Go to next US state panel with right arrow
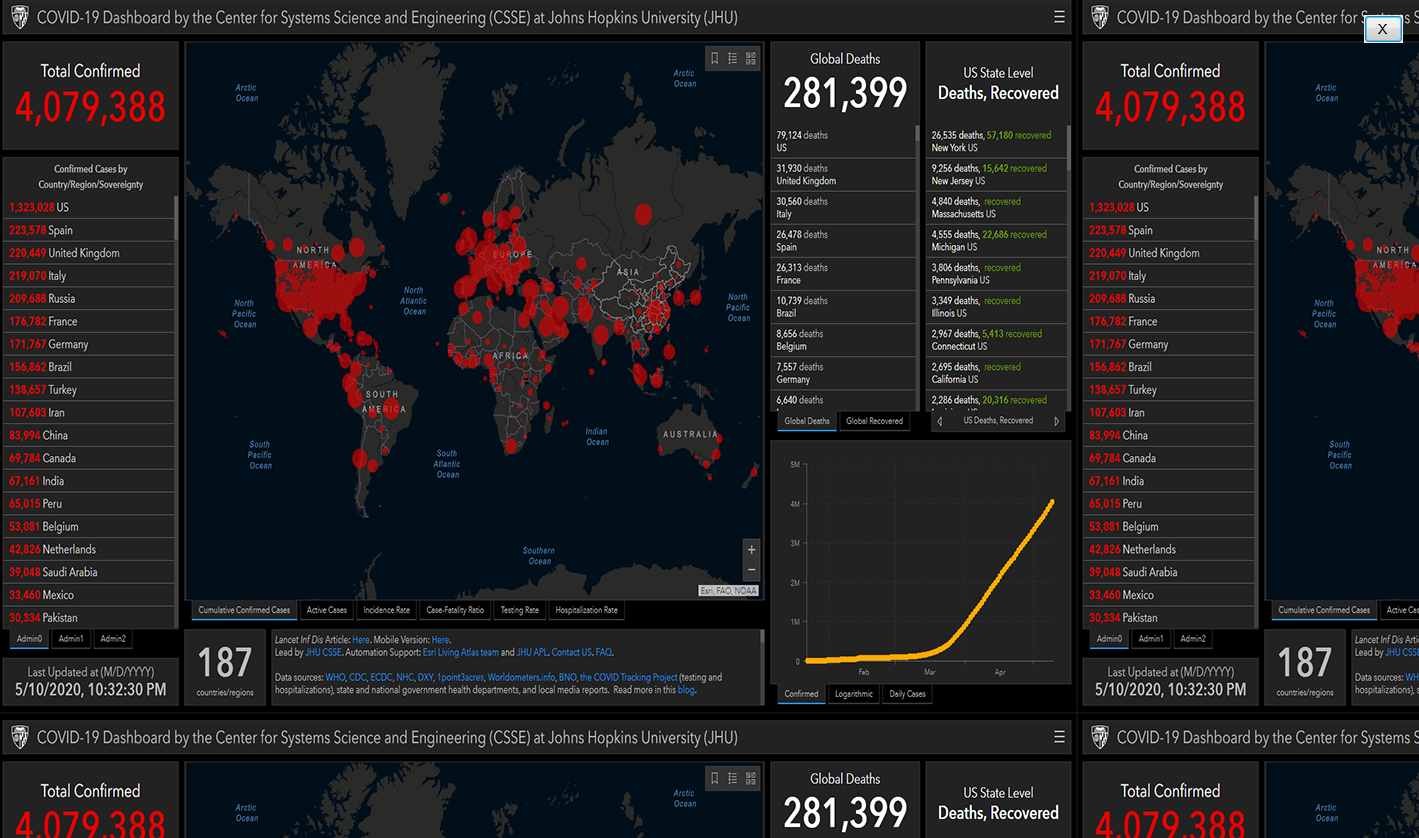 1057,422
